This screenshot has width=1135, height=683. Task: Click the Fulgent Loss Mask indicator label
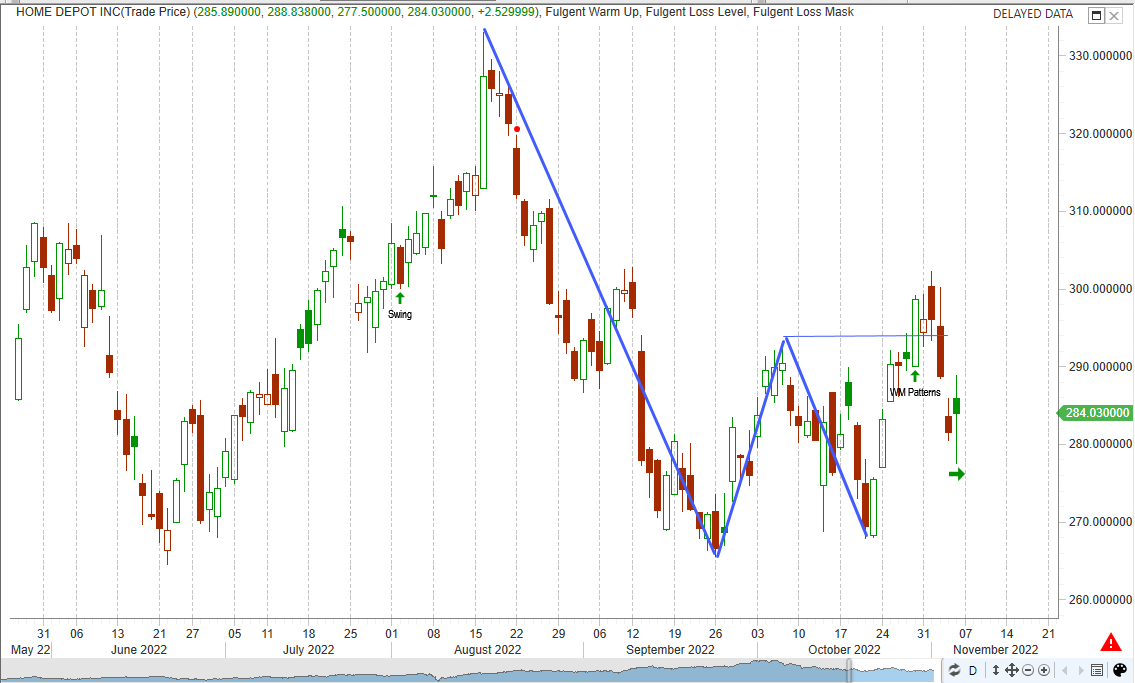click(803, 12)
